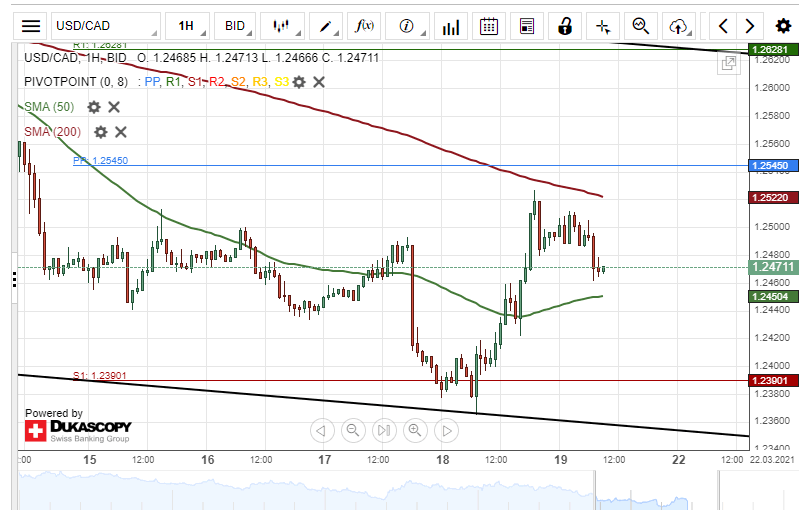The width and height of the screenshot is (802, 520).
Task: Activate the crosshair cursor tool
Action: 603,26
